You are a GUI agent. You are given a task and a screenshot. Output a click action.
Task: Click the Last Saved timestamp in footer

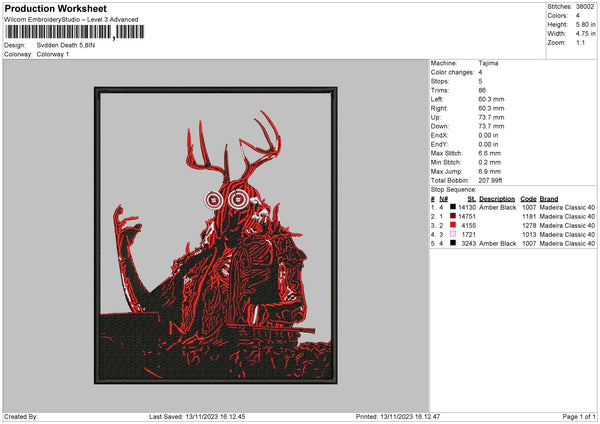[197, 416]
